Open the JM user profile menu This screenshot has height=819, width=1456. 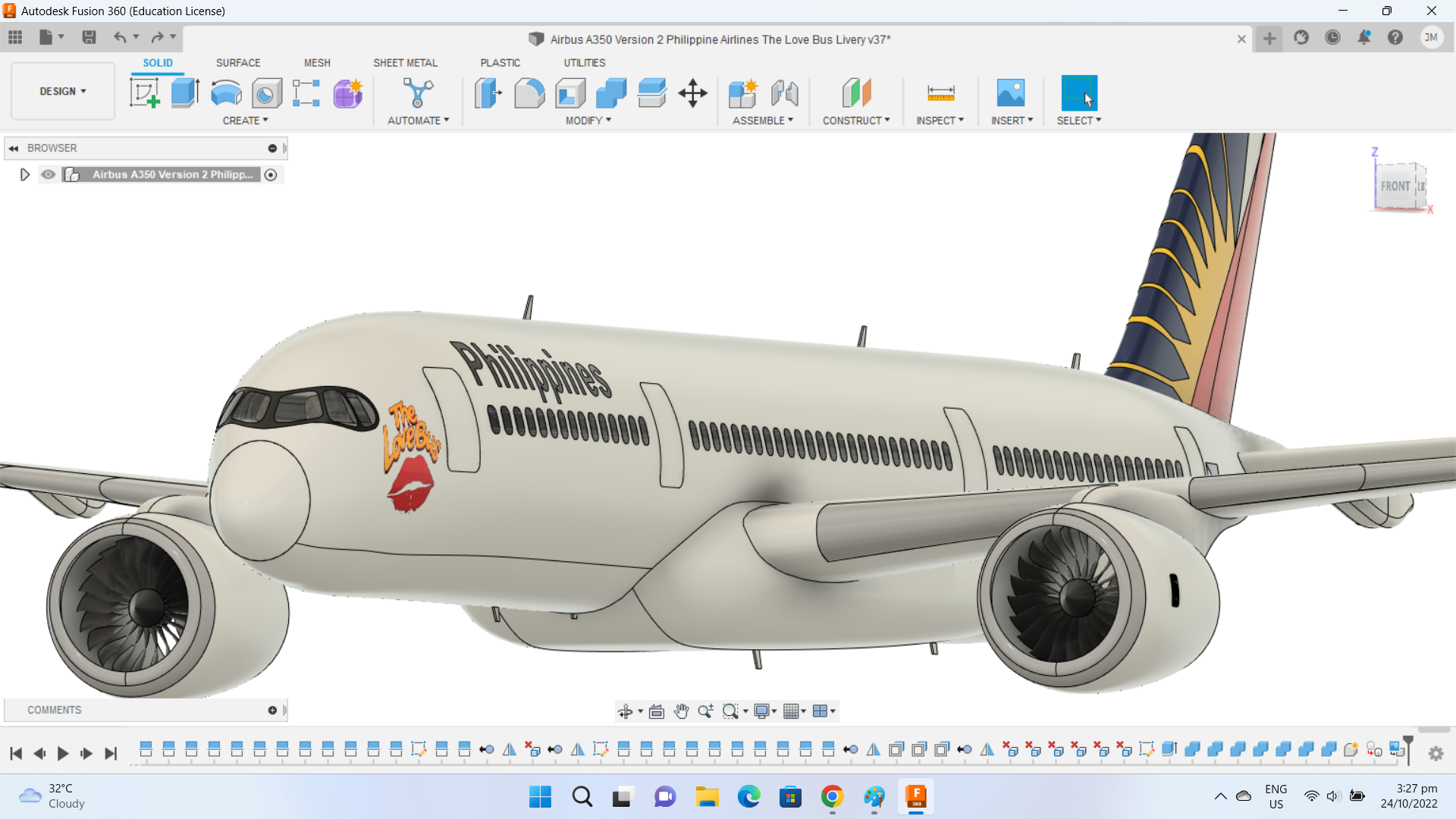1431,37
